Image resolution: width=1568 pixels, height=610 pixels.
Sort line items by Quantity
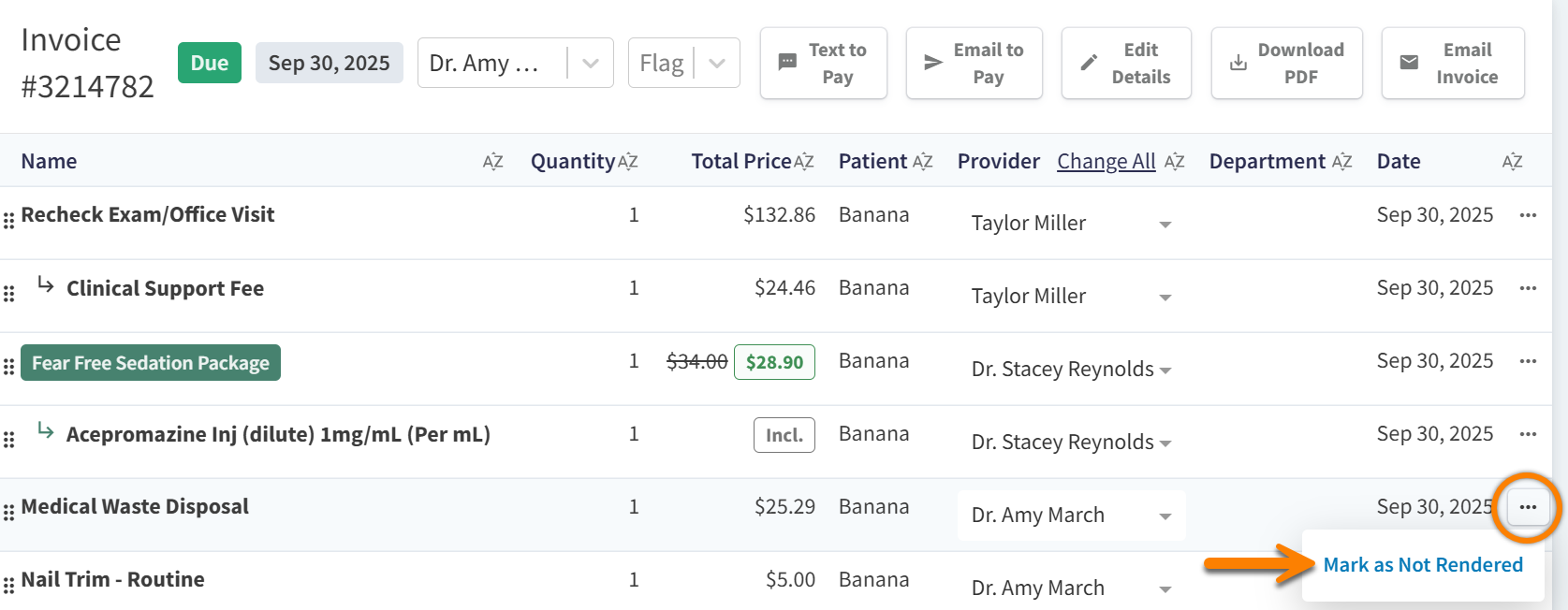coord(628,162)
